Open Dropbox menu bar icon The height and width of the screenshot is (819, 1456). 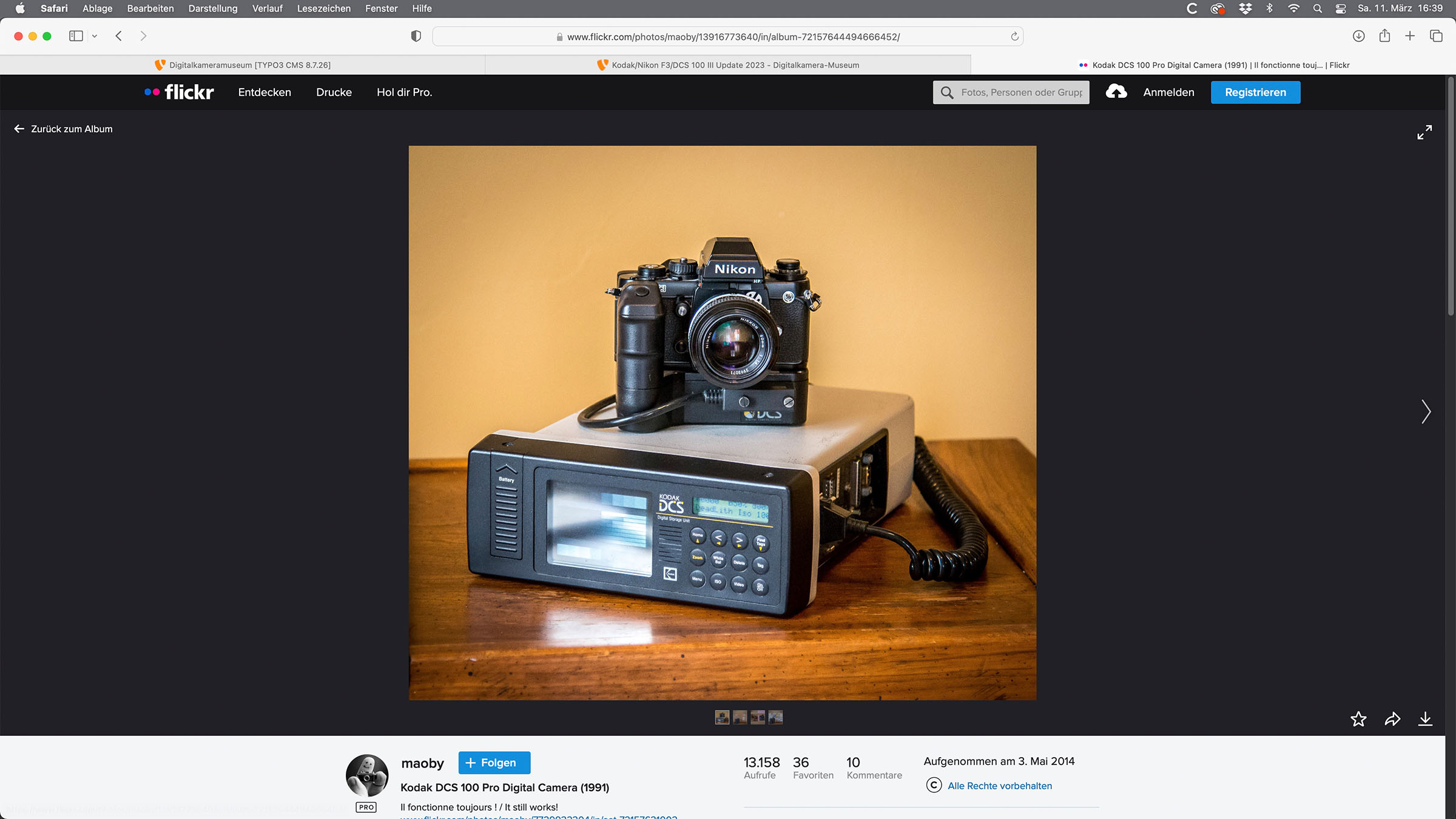coord(1245,8)
